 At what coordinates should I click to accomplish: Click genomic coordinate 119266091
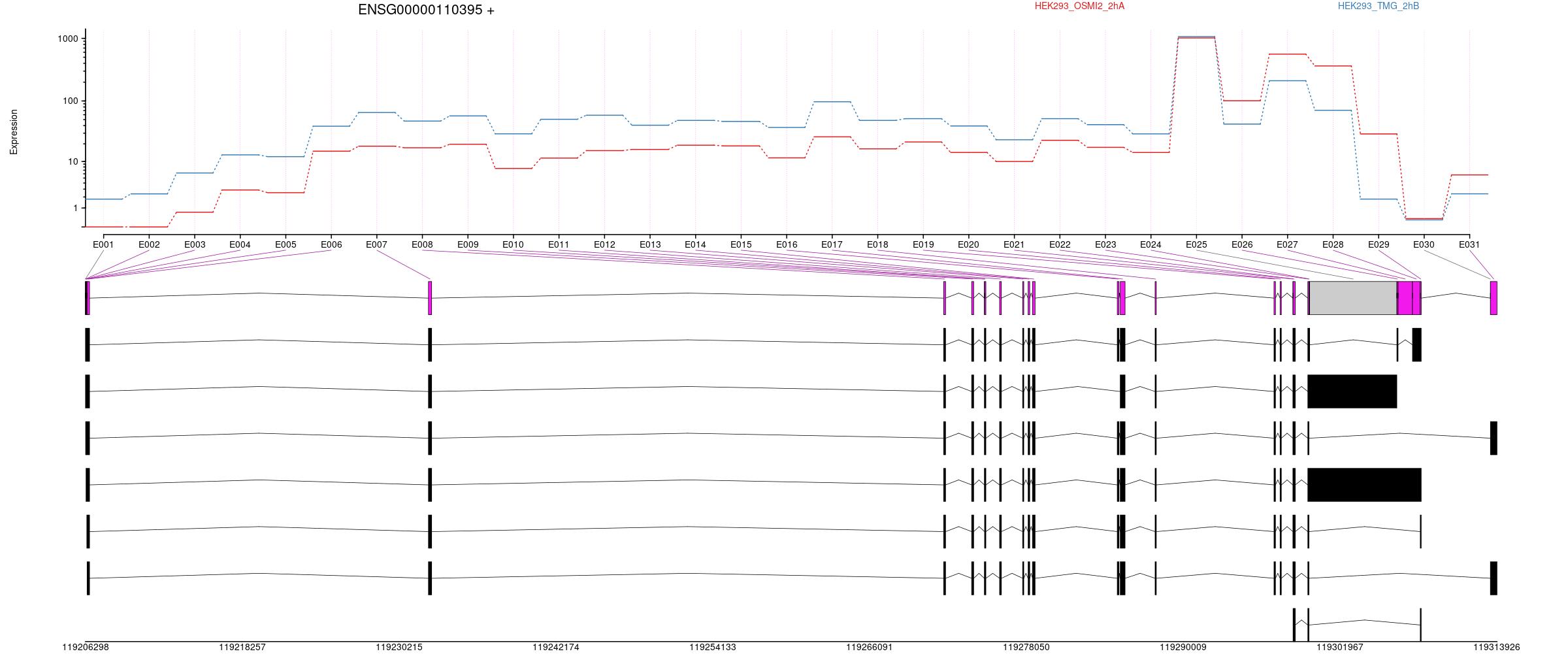click(x=870, y=648)
